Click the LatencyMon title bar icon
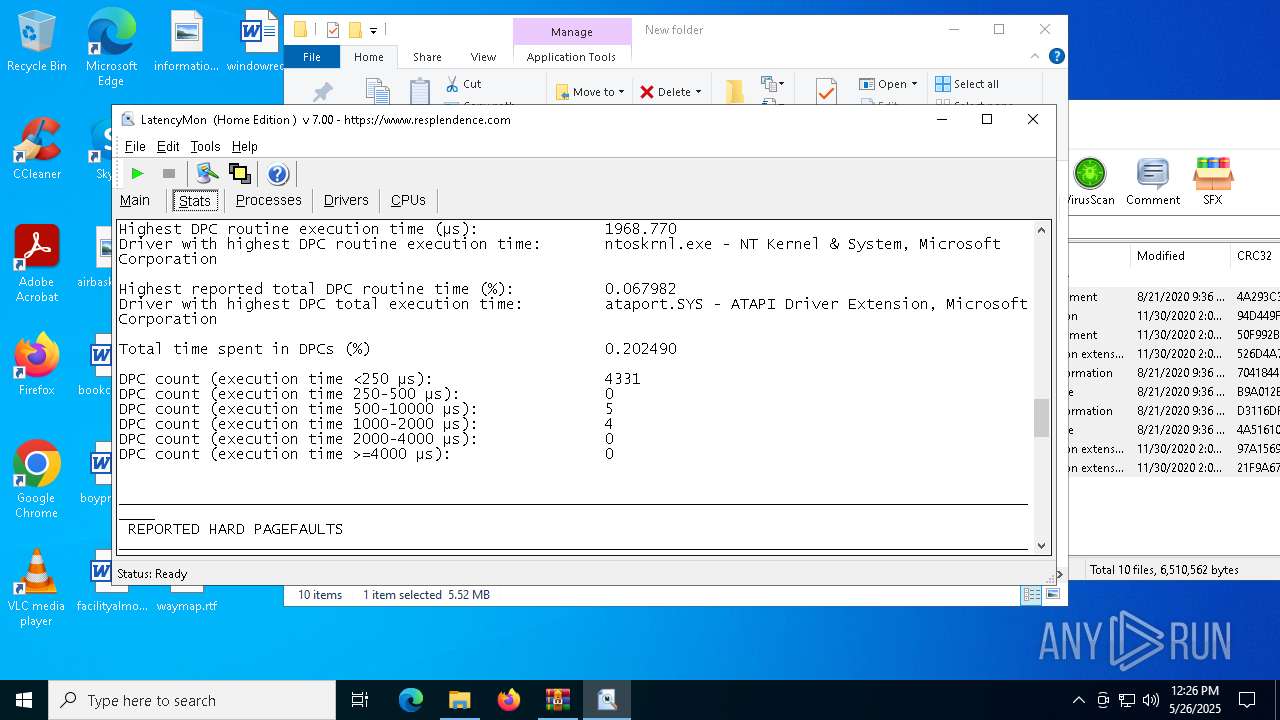 (128, 119)
